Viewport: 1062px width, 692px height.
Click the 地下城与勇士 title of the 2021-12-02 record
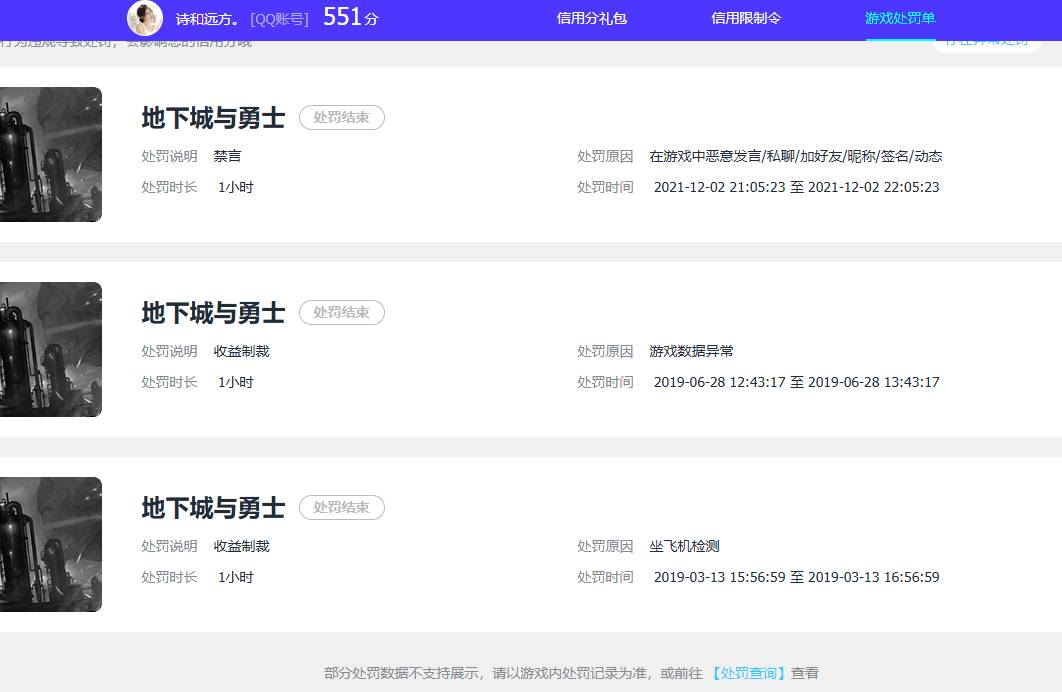213,118
